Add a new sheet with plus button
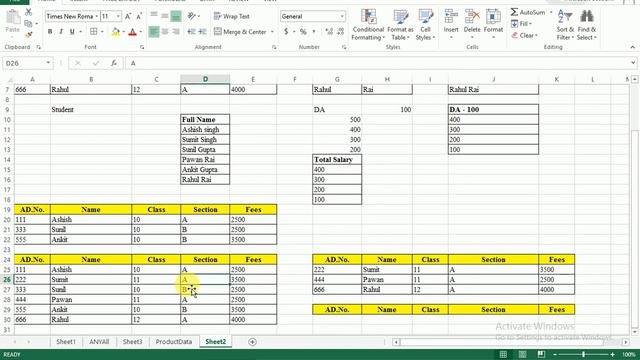 [252, 342]
